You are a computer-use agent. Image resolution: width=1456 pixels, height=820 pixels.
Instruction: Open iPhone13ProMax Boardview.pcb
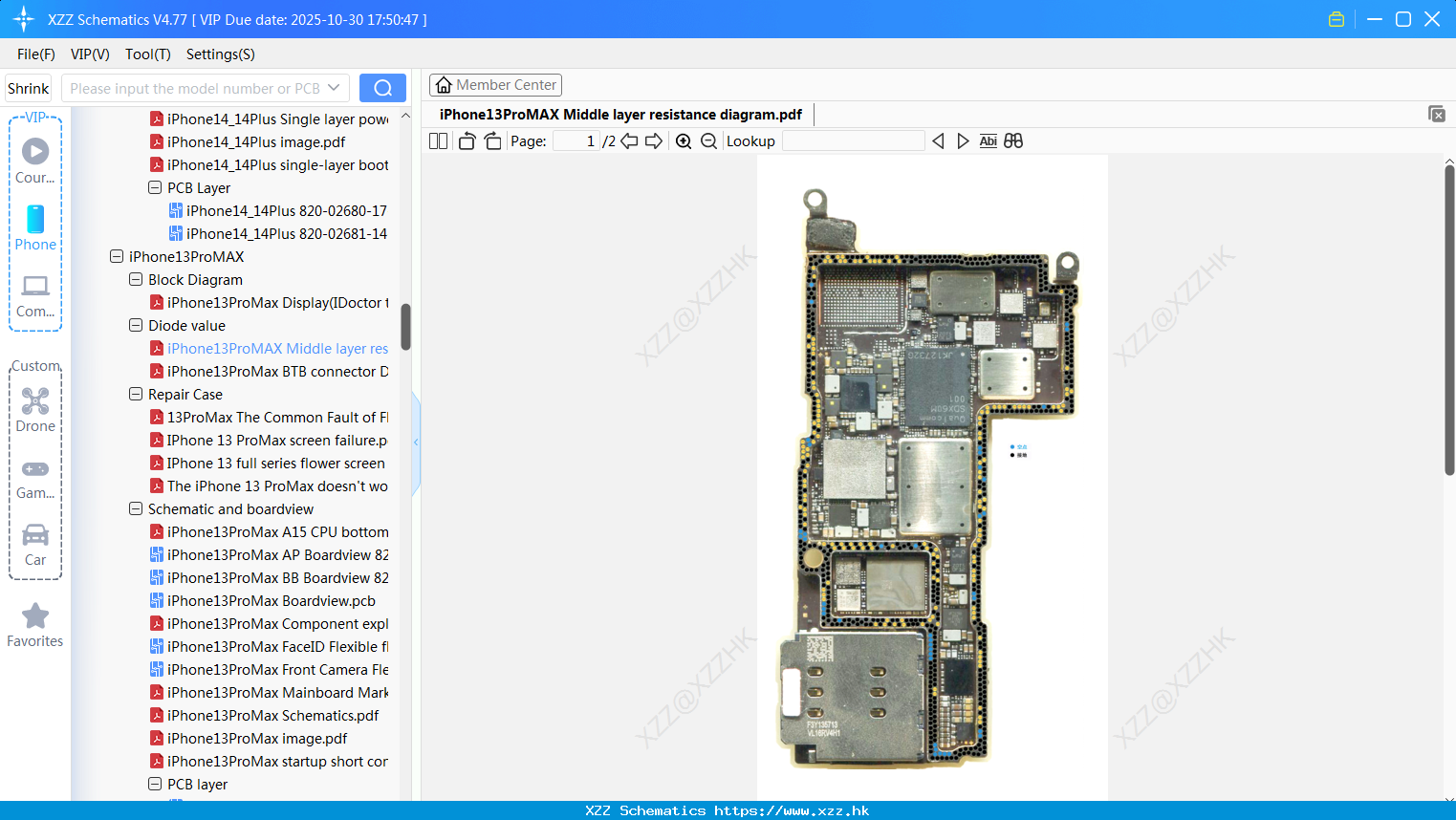click(x=271, y=600)
